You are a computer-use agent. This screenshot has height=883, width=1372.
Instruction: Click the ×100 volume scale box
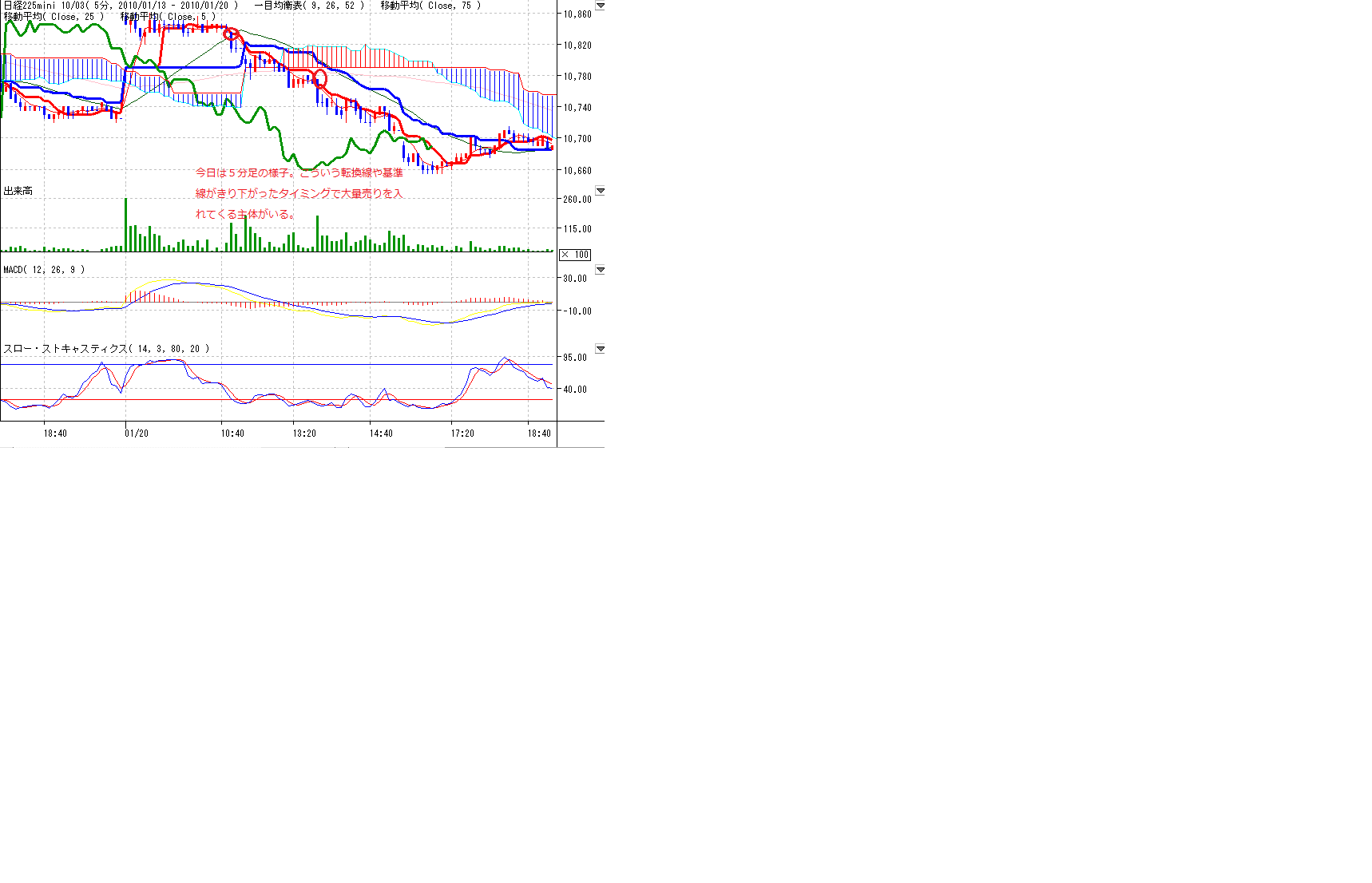[x=575, y=255]
